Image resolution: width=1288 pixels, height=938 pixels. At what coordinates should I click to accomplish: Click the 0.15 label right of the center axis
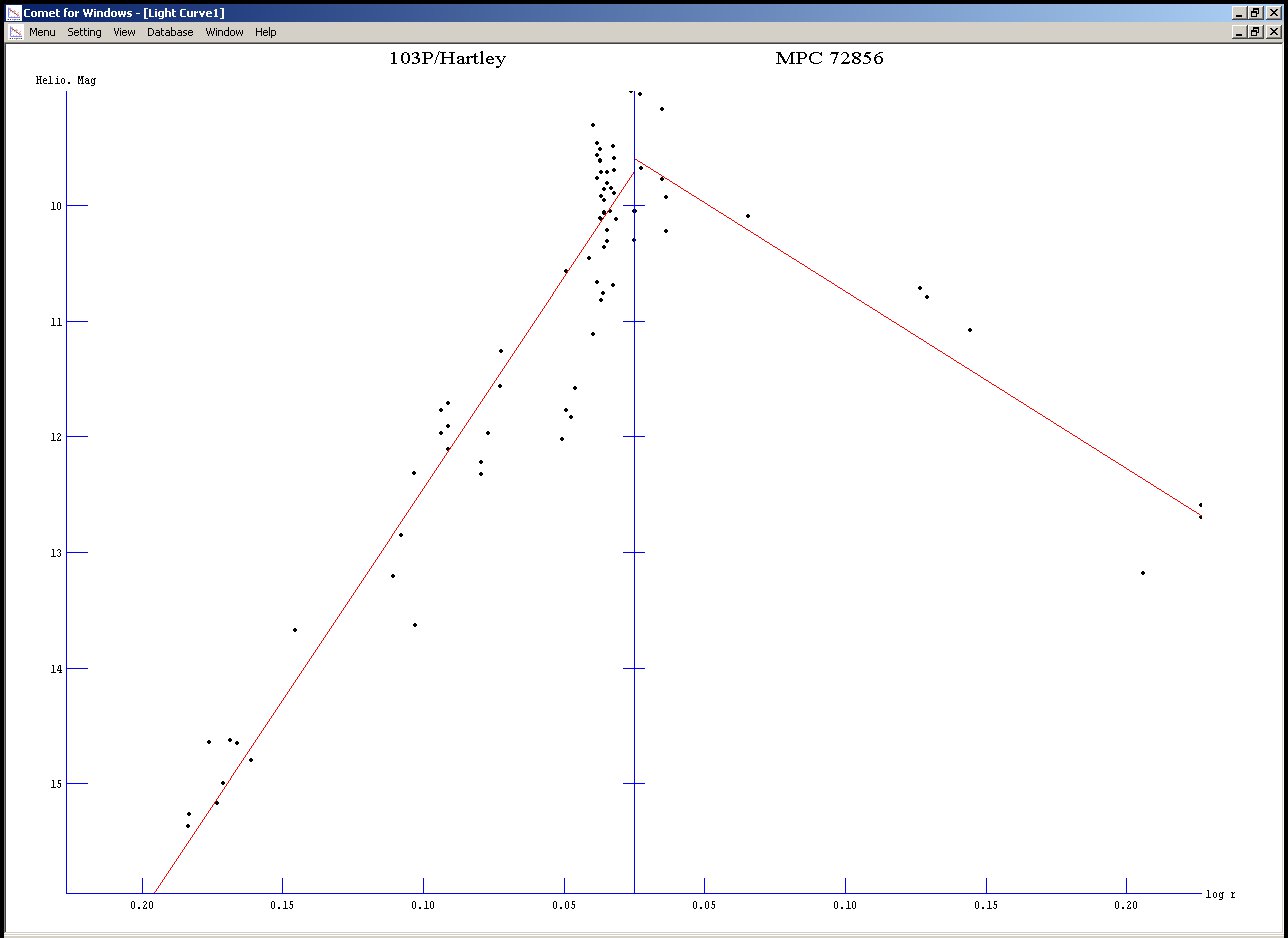pyautogui.click(x=986, y=904)
